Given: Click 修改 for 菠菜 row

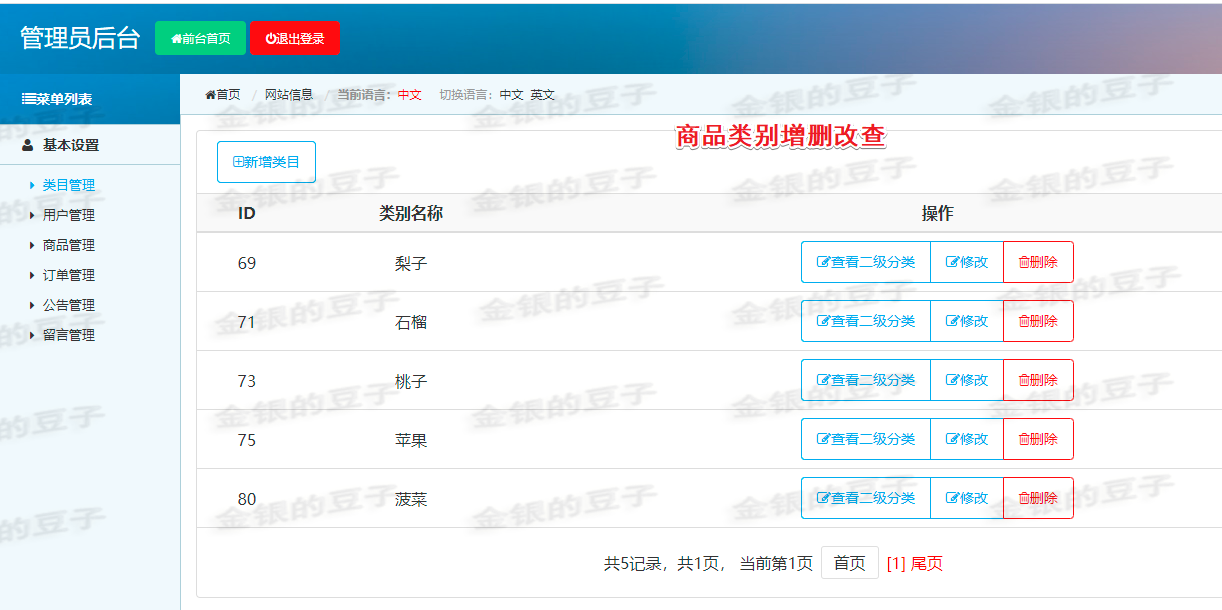Looking at the screenshot, I should [x=967, y=498].
